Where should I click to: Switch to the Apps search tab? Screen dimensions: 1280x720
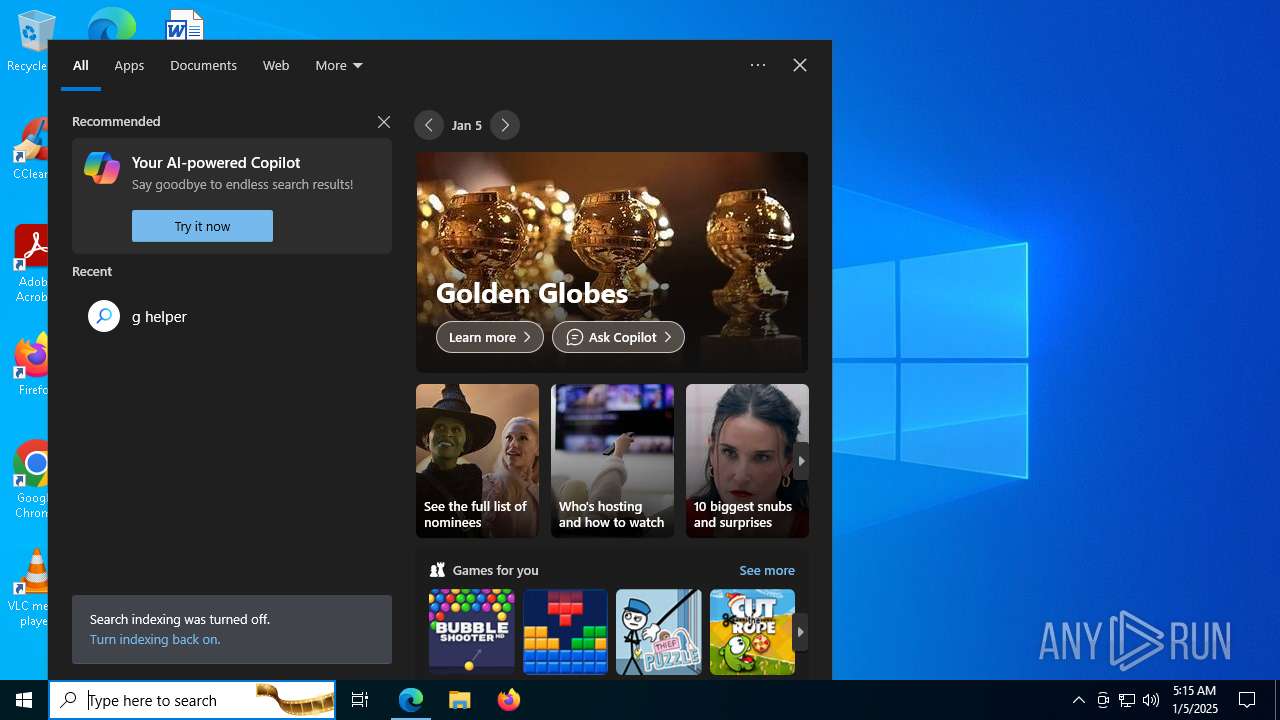[x=129, y=65]
